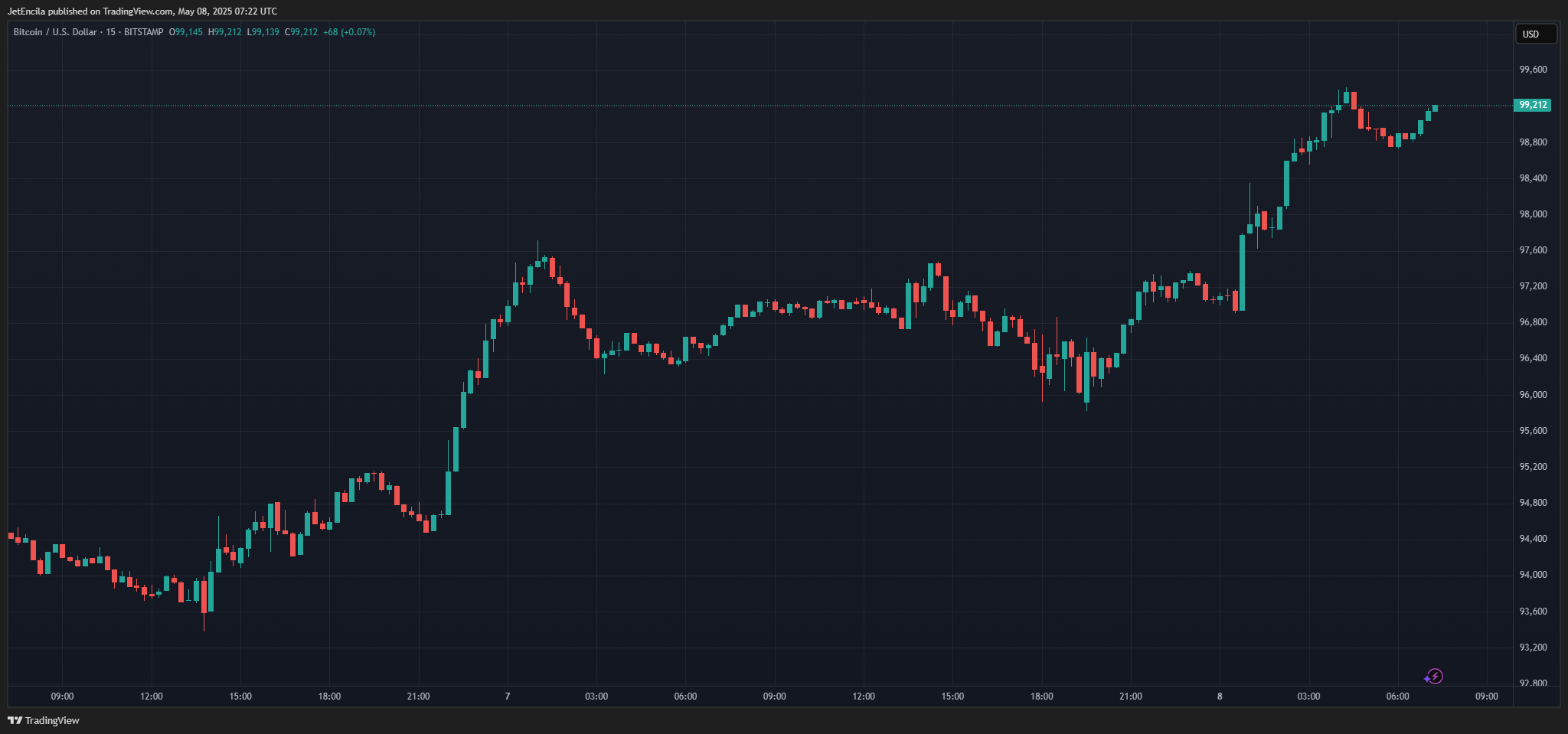Click the first 21:00 time axis label
Viewport: 1568px width, 734px height.
tap(418, 696)
